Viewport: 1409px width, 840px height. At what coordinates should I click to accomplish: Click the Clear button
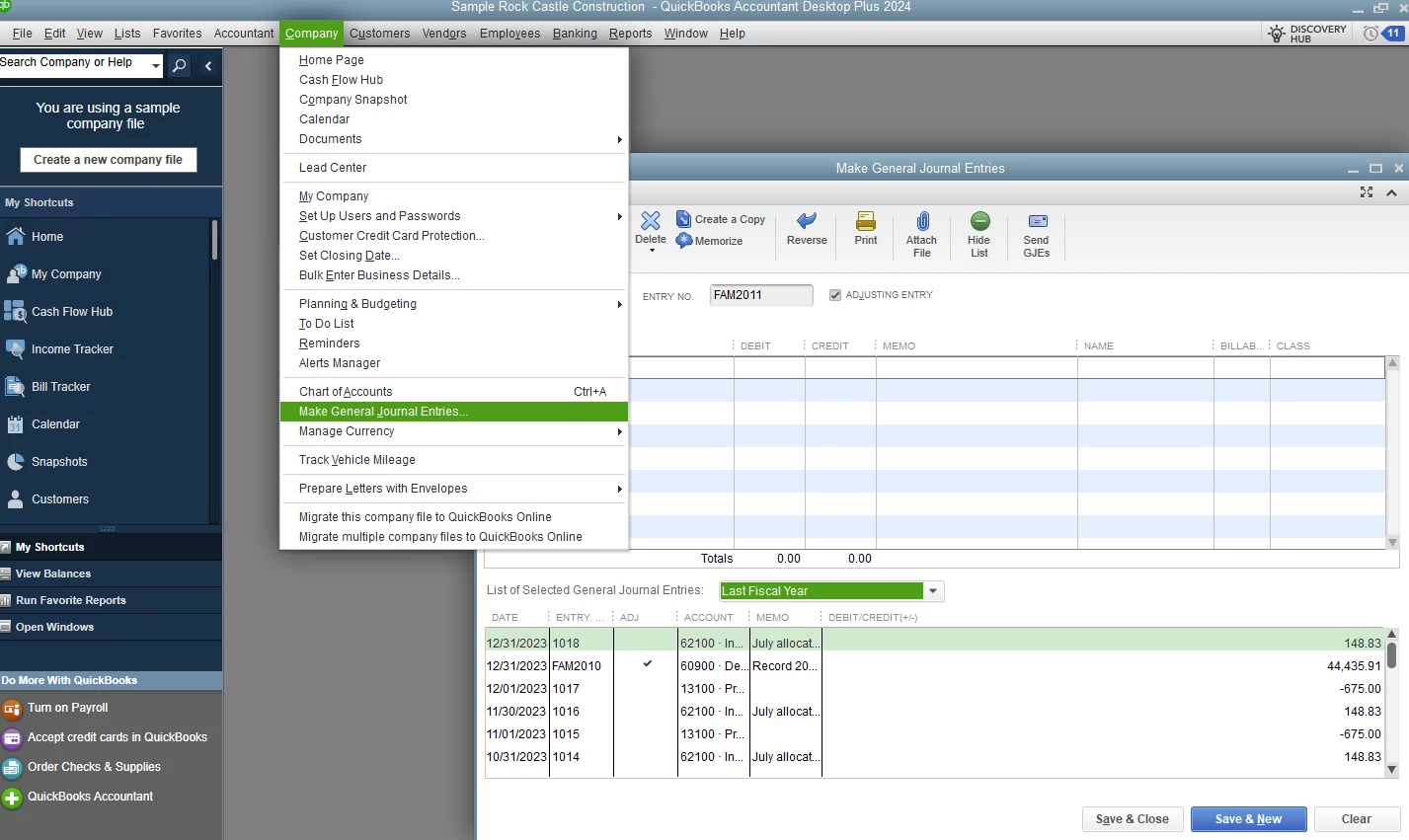click(x=1356, y=819)
